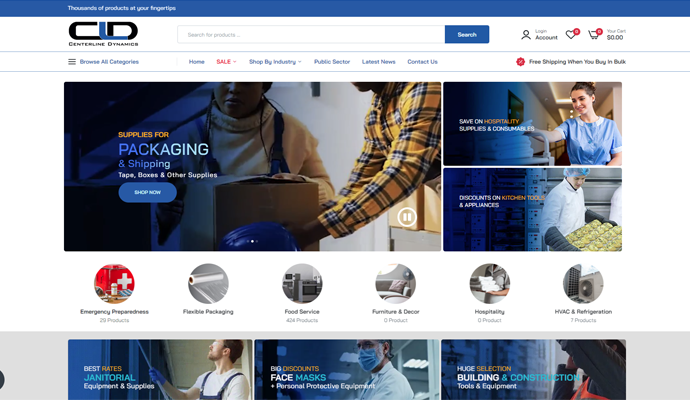The width and height of the screenshot is (690, 400).
Task: Open the Food Service category icon
Action: tap(302, 284)
